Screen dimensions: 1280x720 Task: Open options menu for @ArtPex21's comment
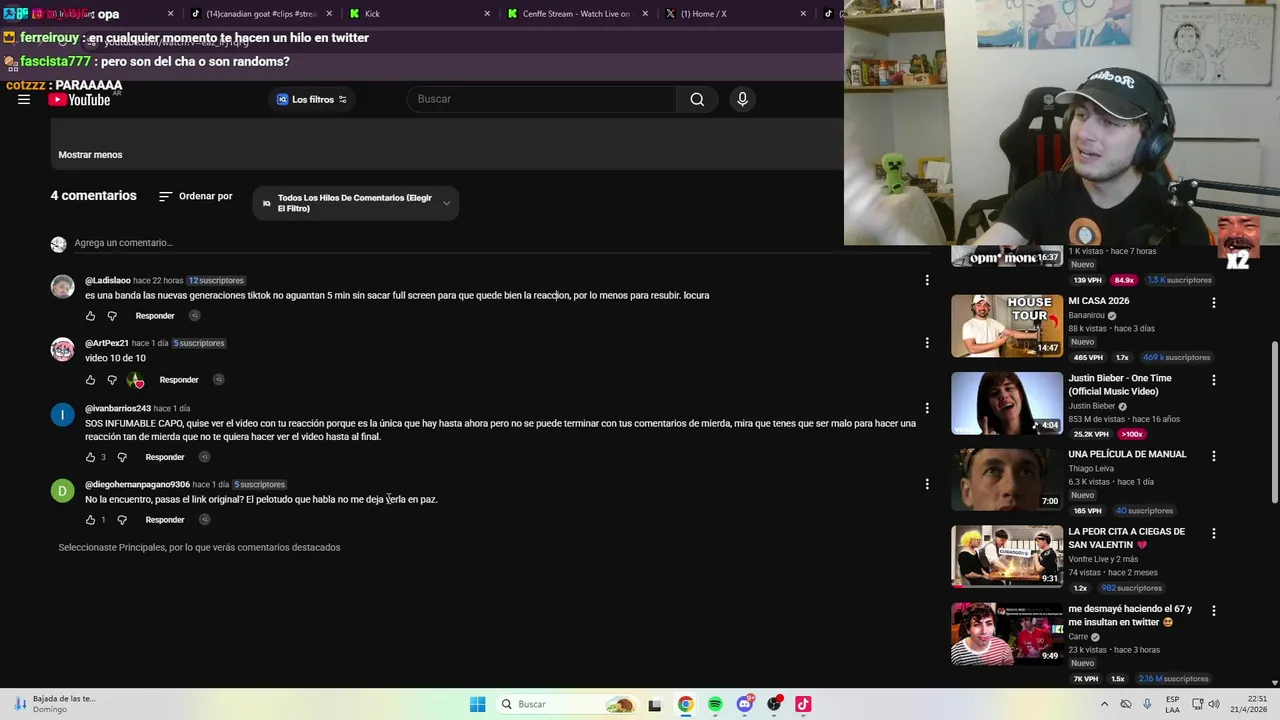pyautogui.click(x=927, y=343)
